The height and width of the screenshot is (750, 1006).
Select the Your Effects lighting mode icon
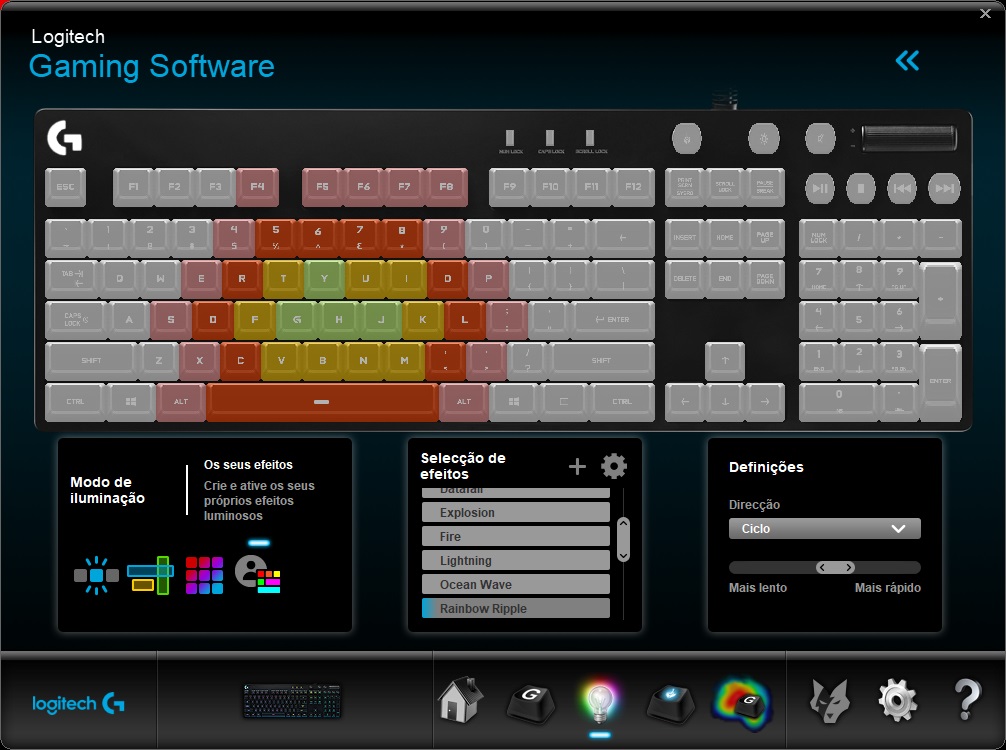tap(258, 574)
